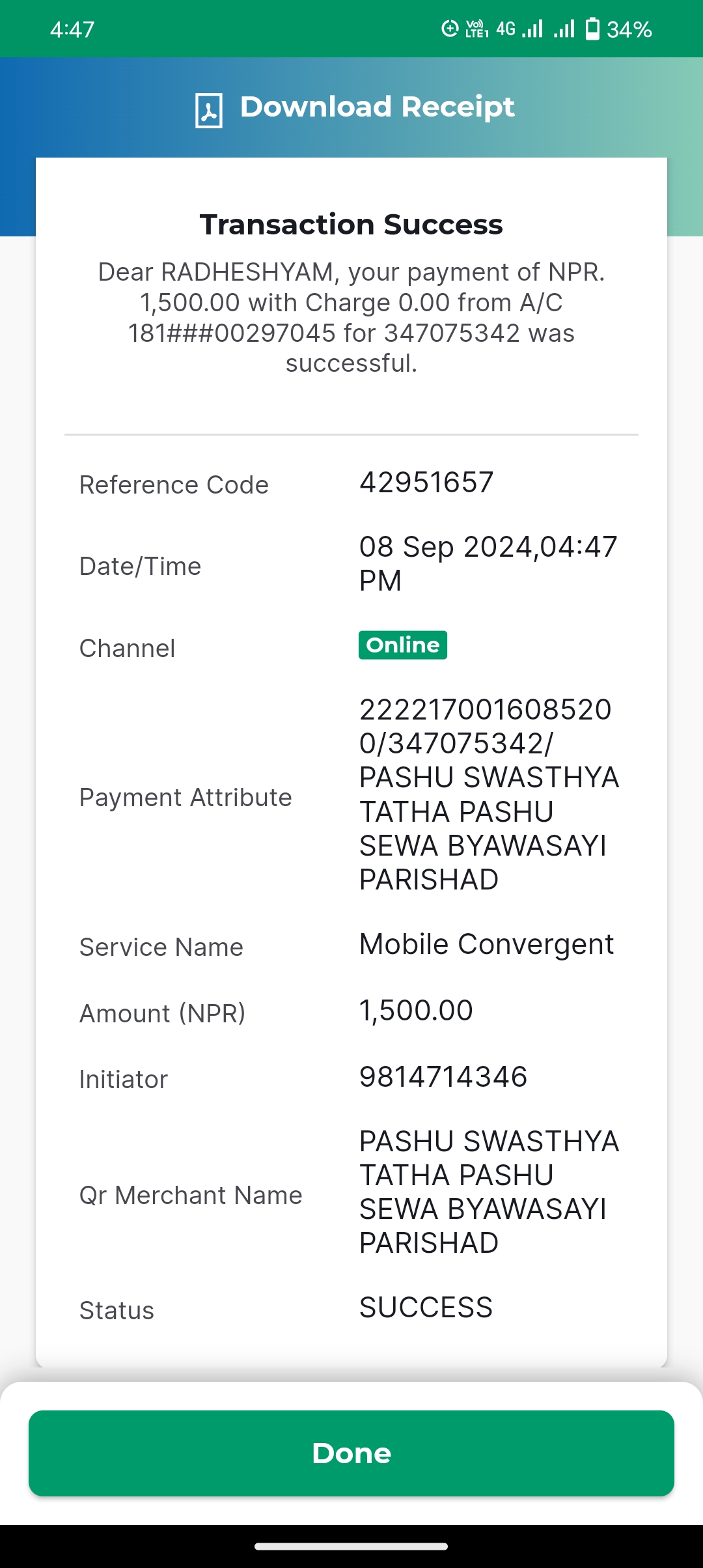Tap the second signal bars icon
Image resolution: width=703 pixels, height=1568 pixels.
click(x=564, y=29)
